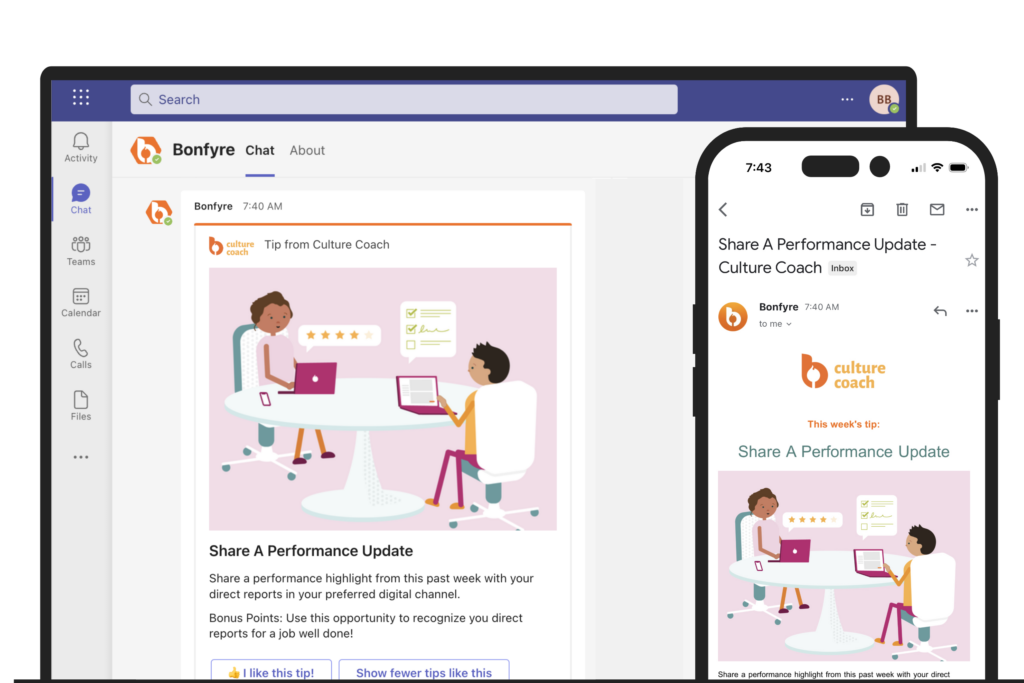Click the trash delete icon in email
The image size is (1024, 683).
click(x=902, y=210)
